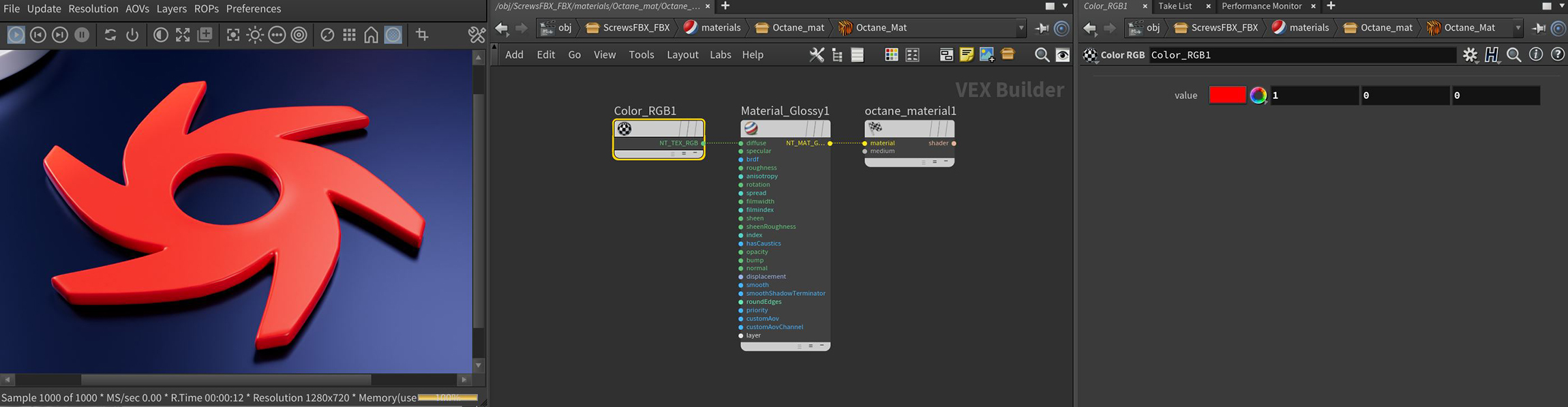The image size is (1568, 407).
Task: Click the home icon in the render toolbar
Action: [x=371, y=35]
